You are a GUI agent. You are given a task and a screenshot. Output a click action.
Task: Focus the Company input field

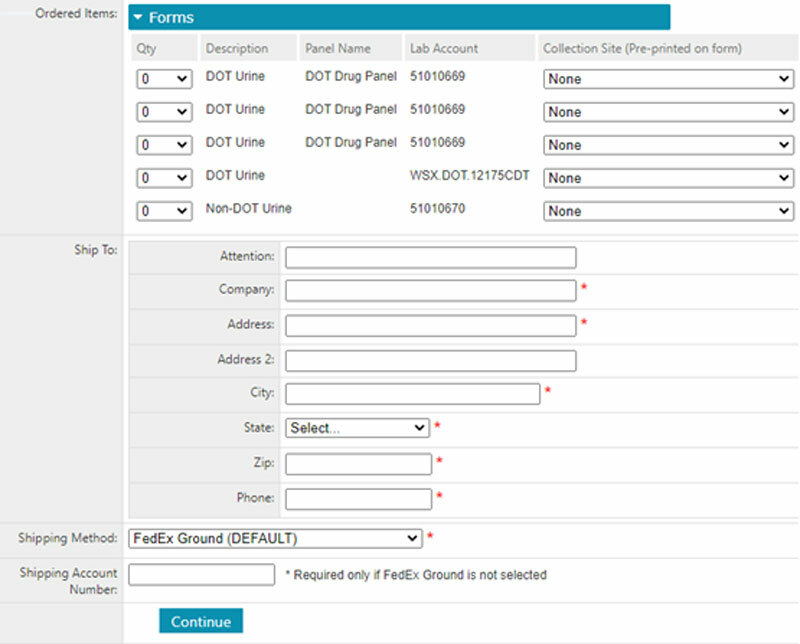pos(430,291)
